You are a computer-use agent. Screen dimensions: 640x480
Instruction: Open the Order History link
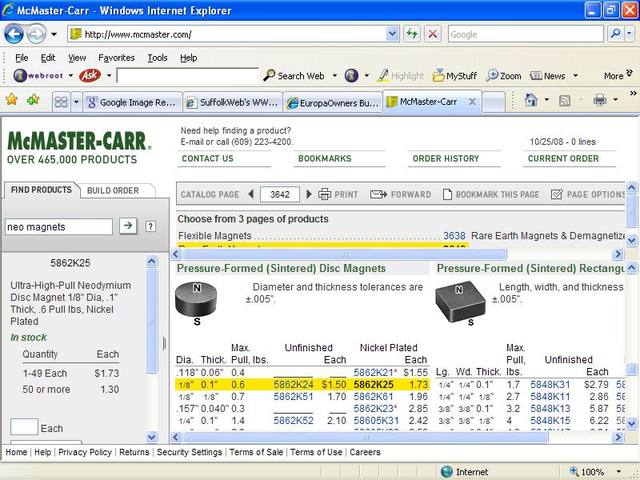[446, 158]
